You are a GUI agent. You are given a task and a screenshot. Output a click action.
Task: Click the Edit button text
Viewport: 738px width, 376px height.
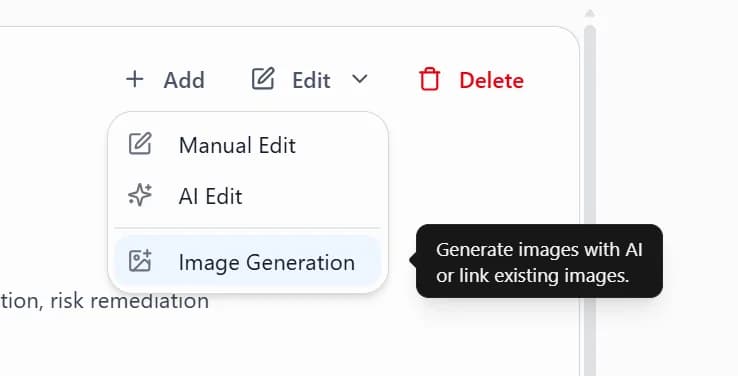[x=311, y=80]
